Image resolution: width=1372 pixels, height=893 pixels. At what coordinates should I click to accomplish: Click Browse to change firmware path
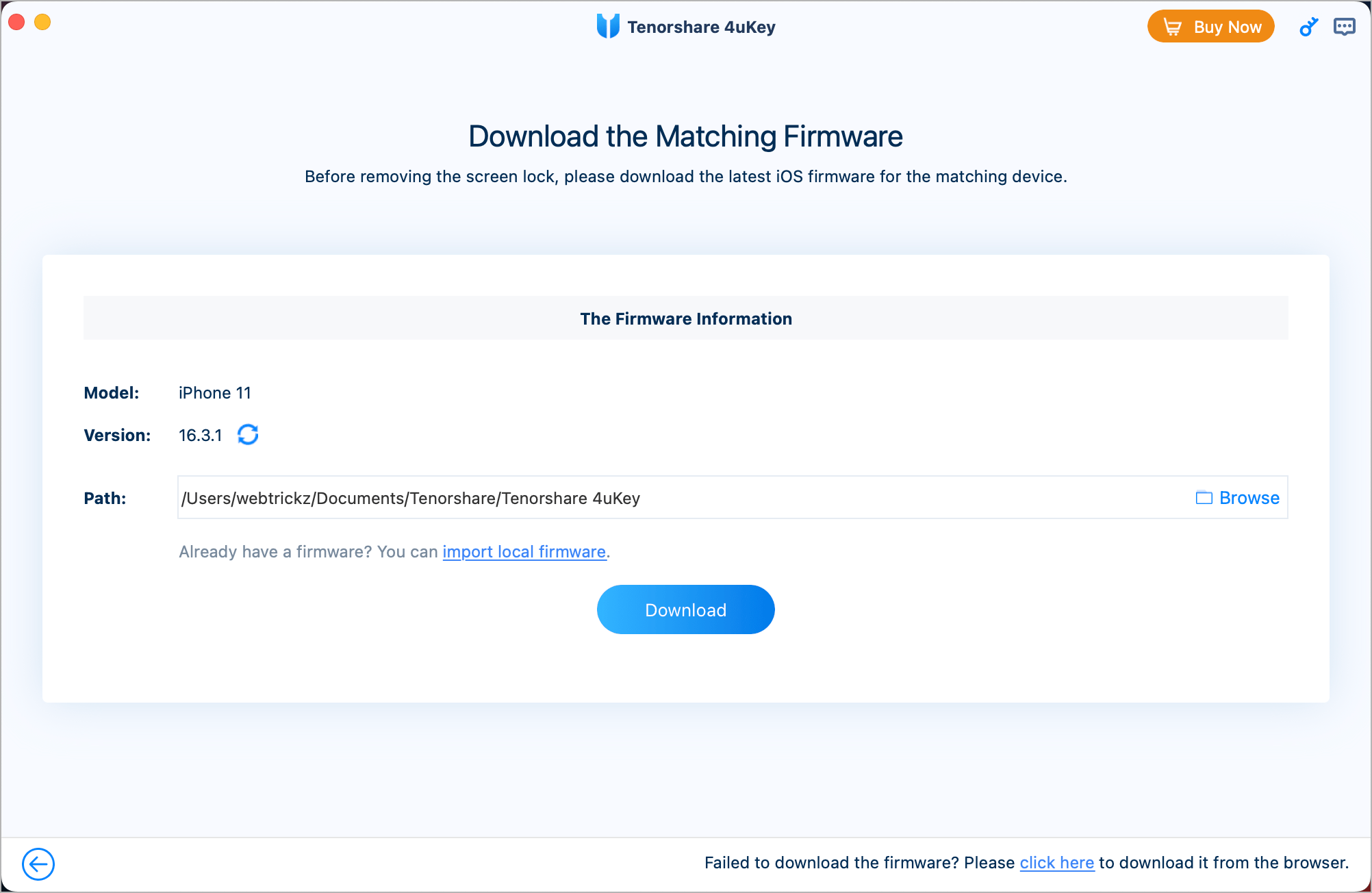click(x=1238, y=498)
